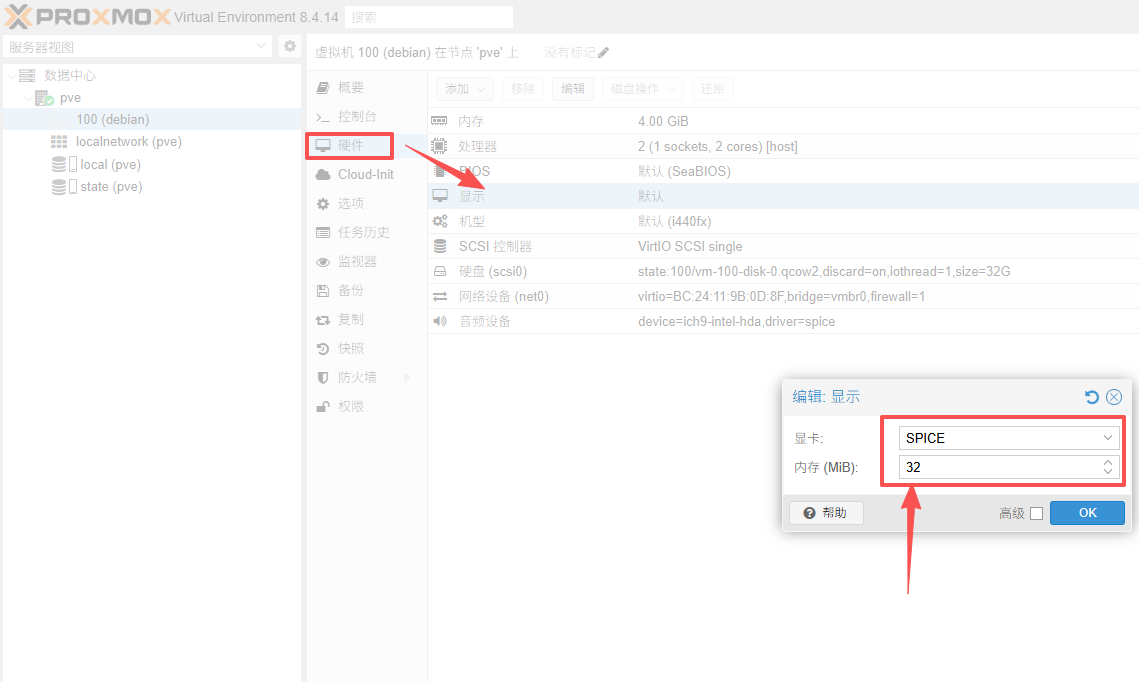This screenshot has width=1139, height=682.
Task: Click the 帮助 help button
Action: [826, 512]
